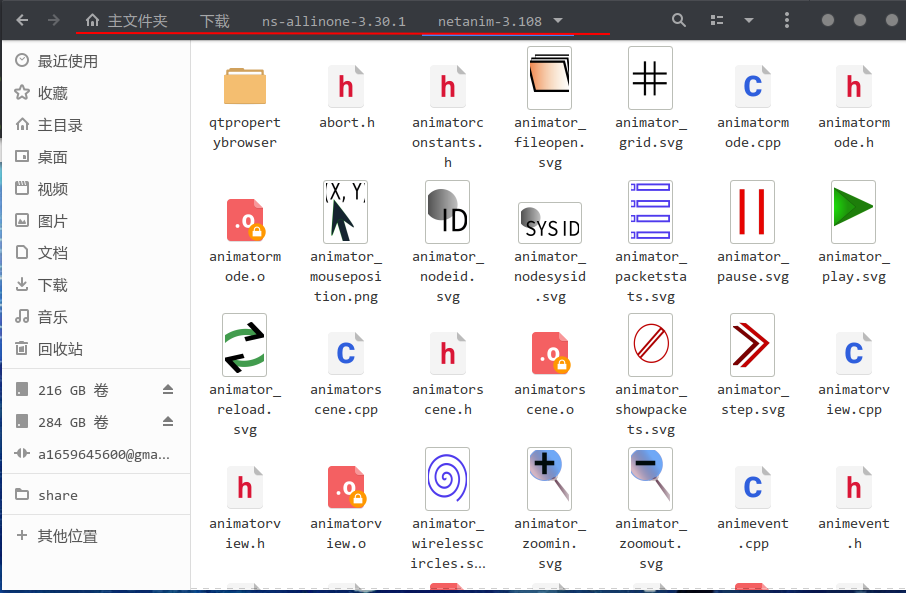
Task: Select animator_mouseposition.png
Action: coord(345,212)
